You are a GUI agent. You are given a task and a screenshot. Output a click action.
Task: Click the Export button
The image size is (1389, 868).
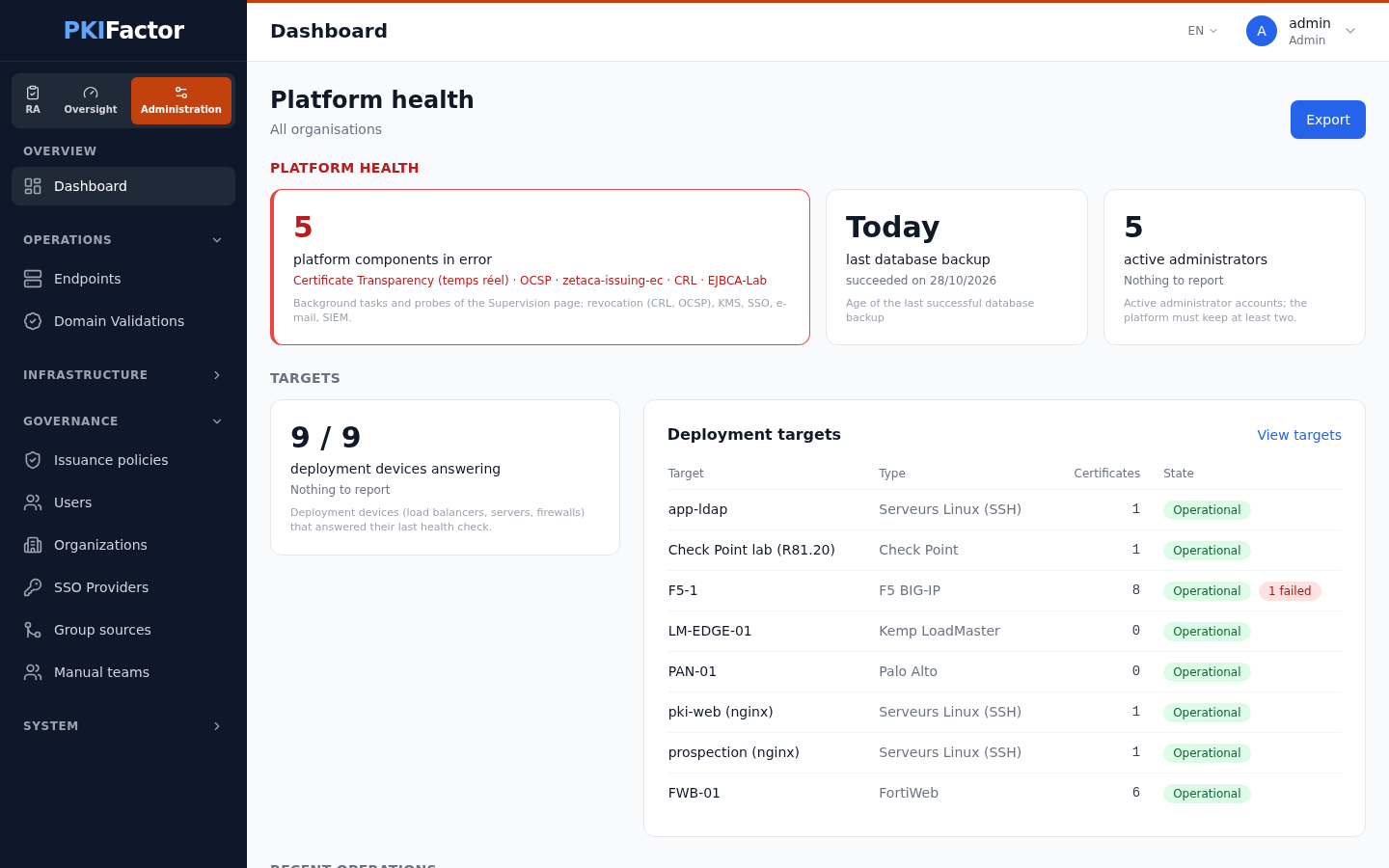(x=1328, y=120)
